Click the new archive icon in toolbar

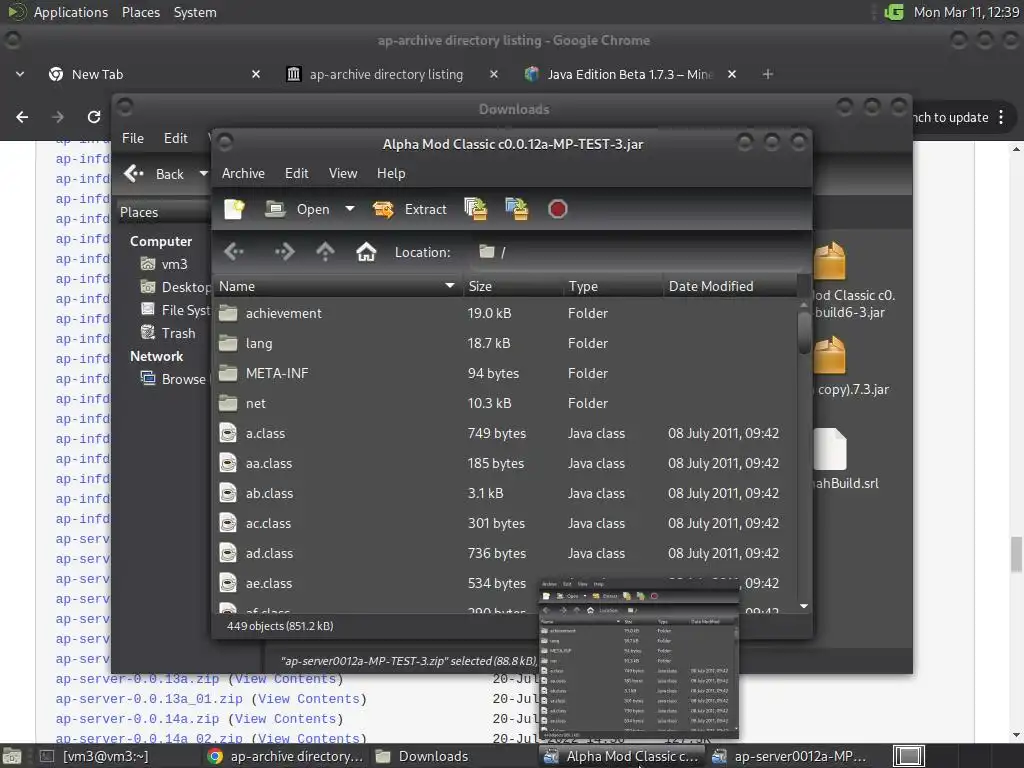pos(234,209)
